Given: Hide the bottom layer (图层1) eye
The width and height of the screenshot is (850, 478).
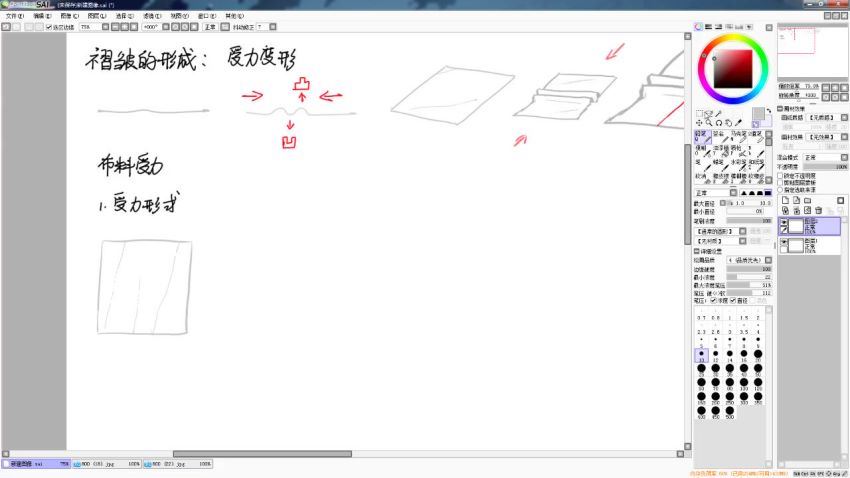Looking at the screenshot, I should pos(784,241).
